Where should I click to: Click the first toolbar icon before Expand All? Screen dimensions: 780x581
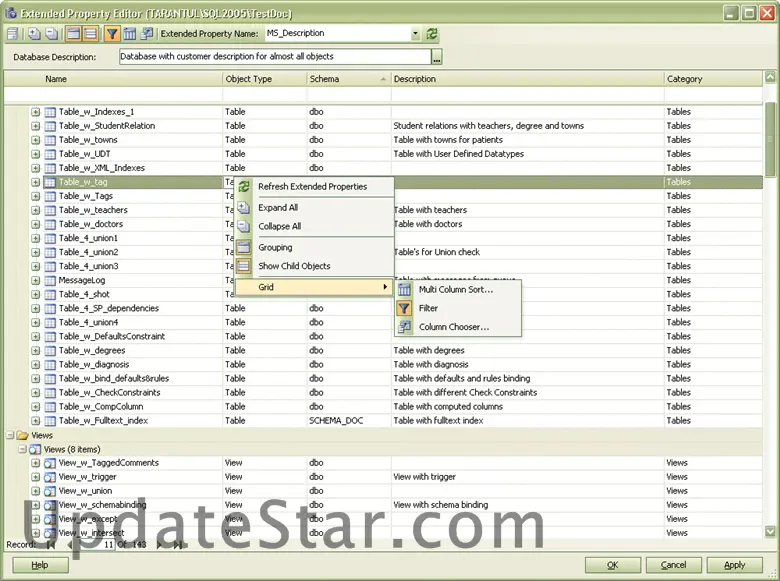pyautogui.click(x=12, y=34)
